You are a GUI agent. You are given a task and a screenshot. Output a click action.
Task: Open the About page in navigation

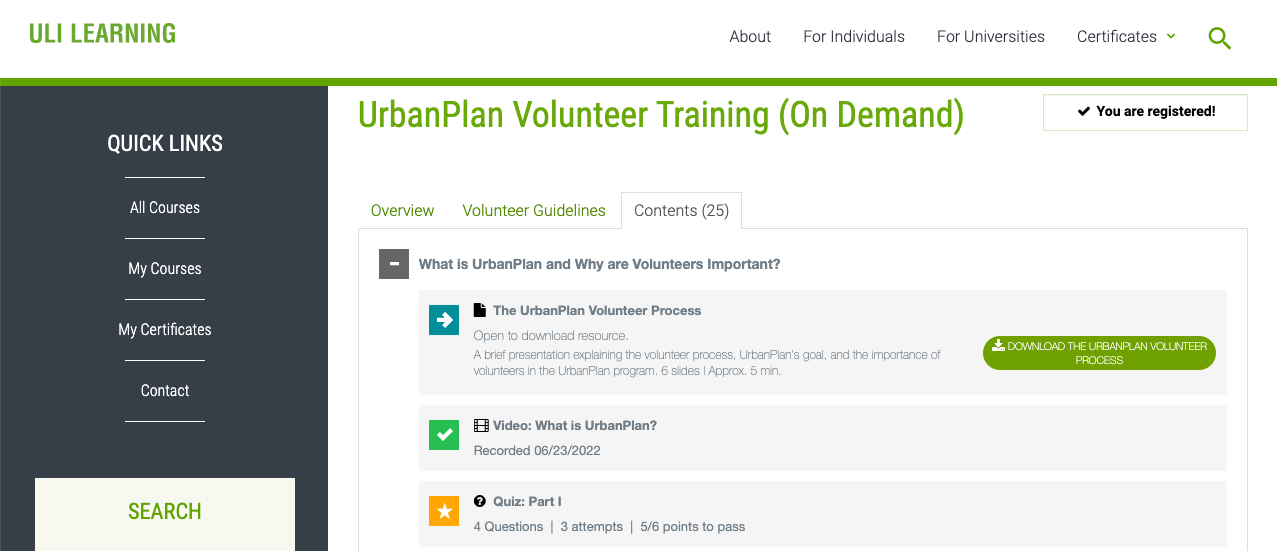coord(750,37)
